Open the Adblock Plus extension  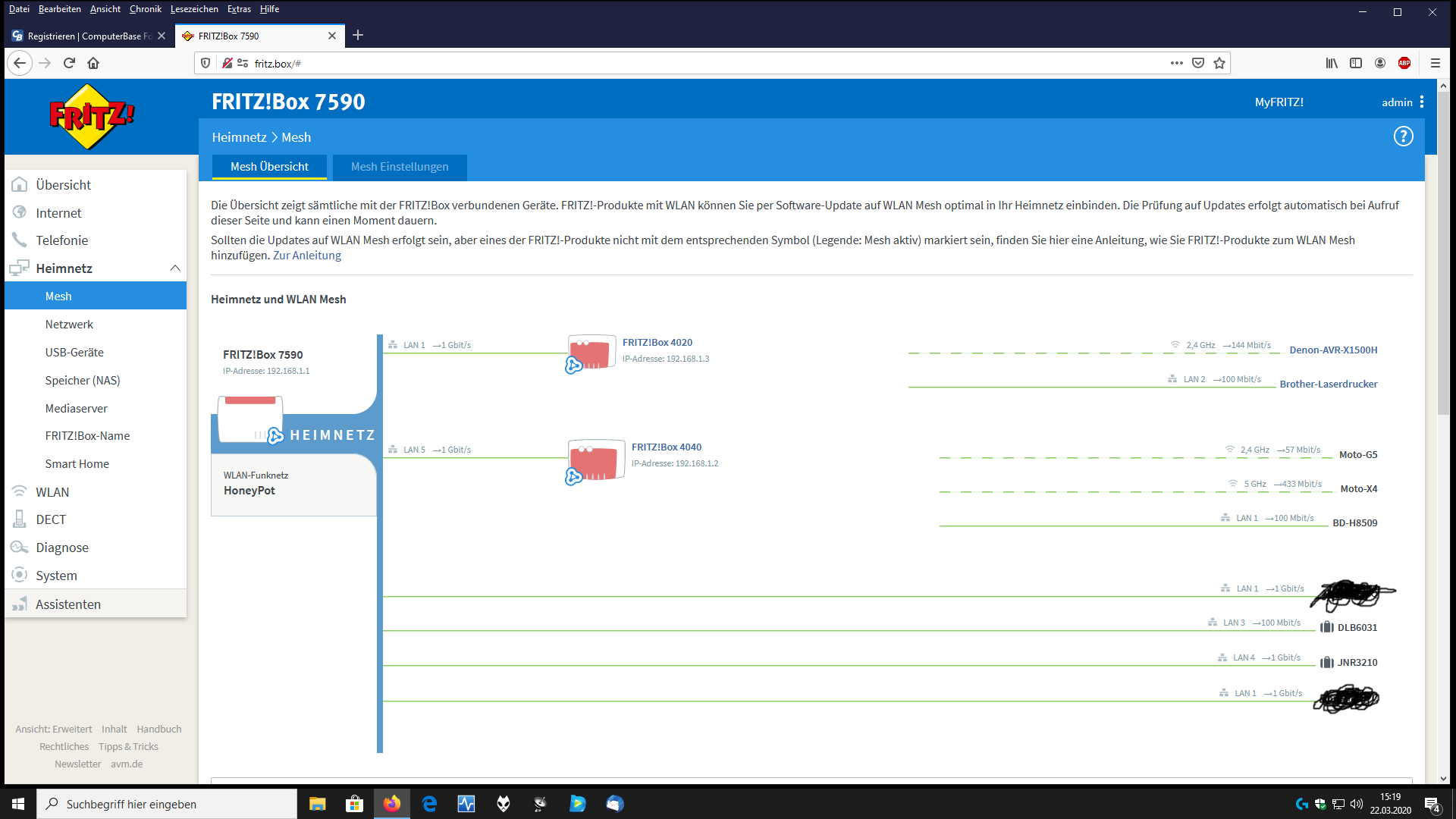1404,64
